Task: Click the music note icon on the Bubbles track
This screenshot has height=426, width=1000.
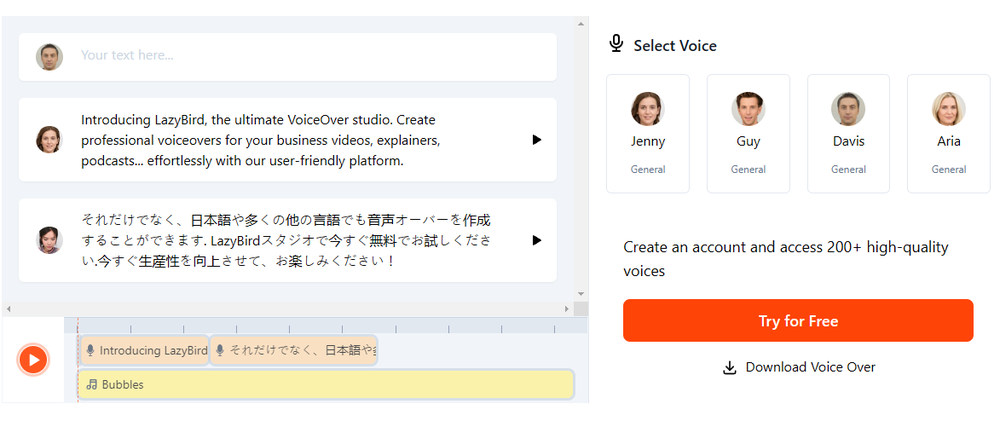Action: coord(92,384)
